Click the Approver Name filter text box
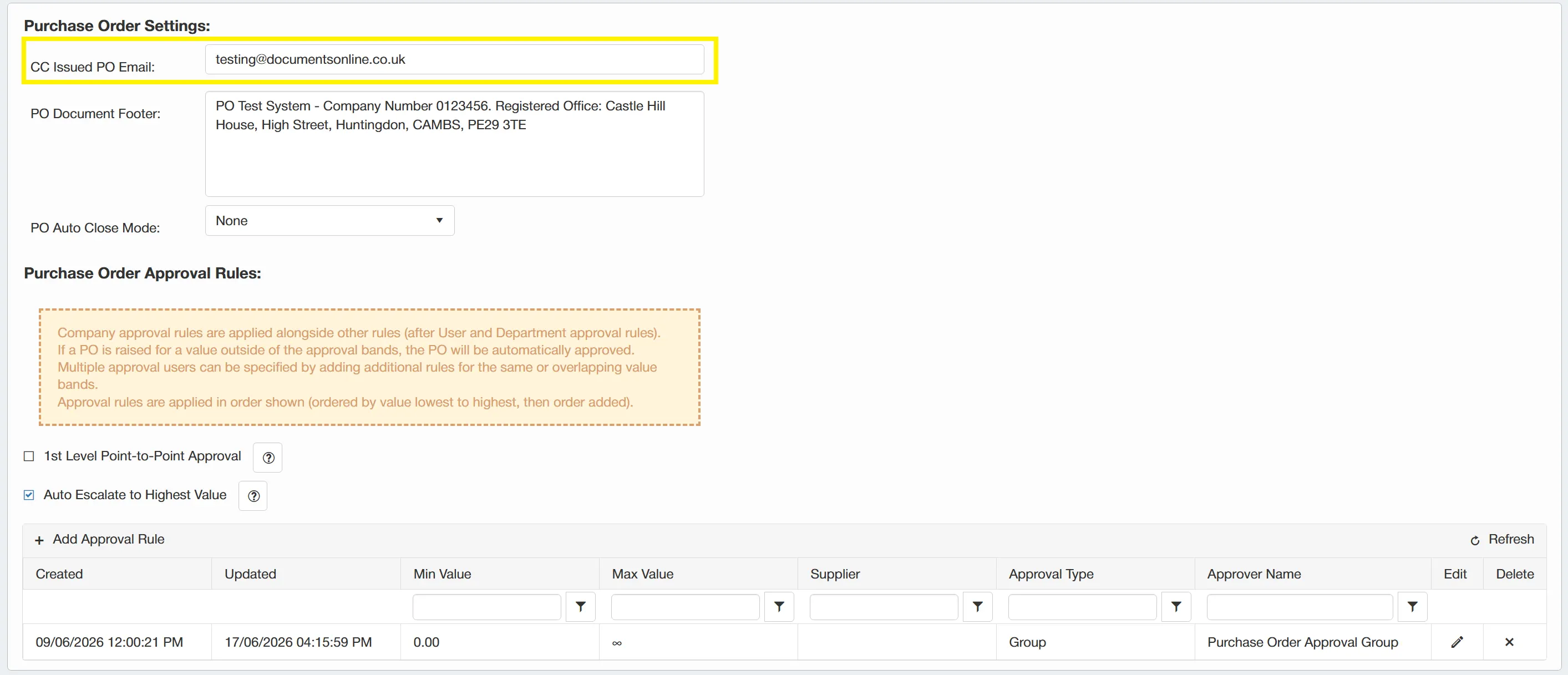 (1300, 607)
